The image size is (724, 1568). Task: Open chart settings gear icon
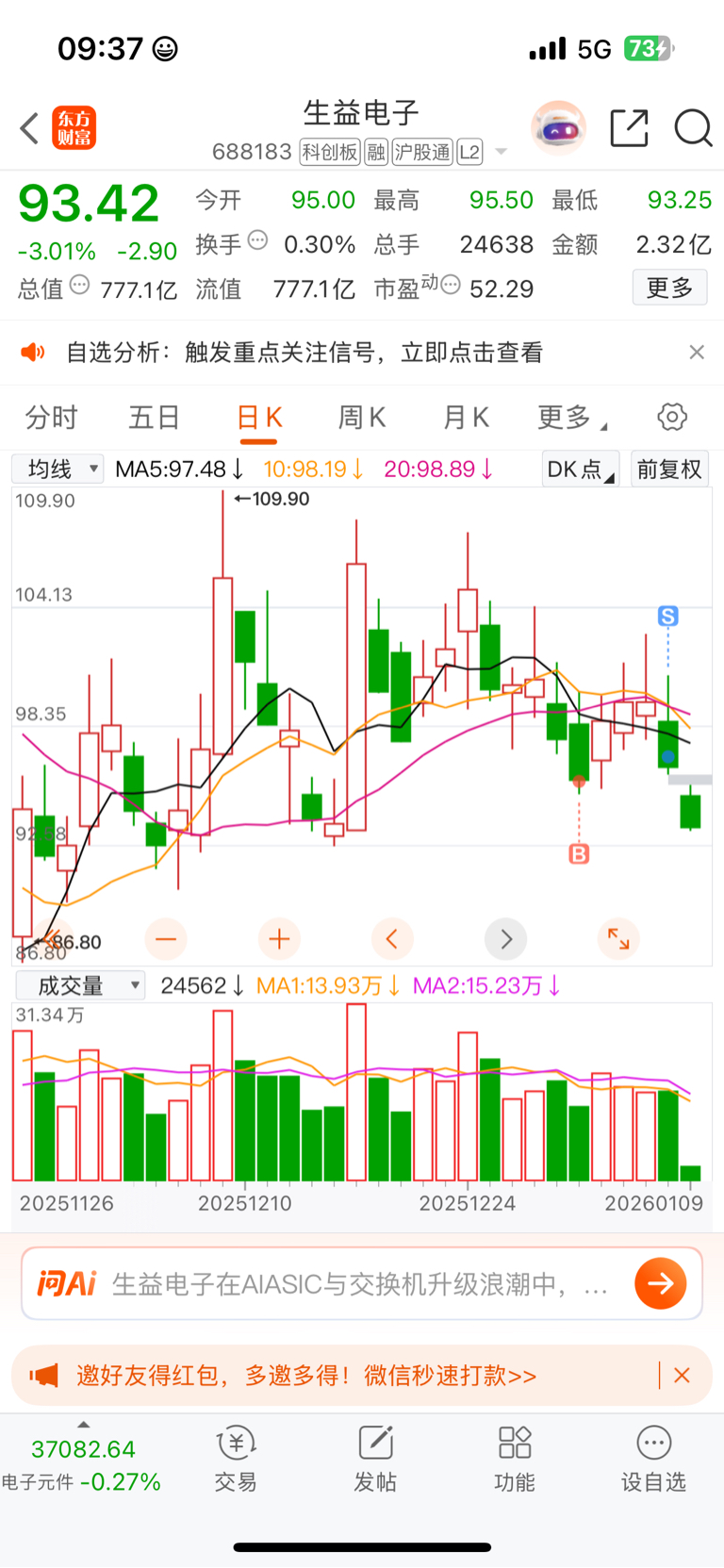[x=672, y=417]
